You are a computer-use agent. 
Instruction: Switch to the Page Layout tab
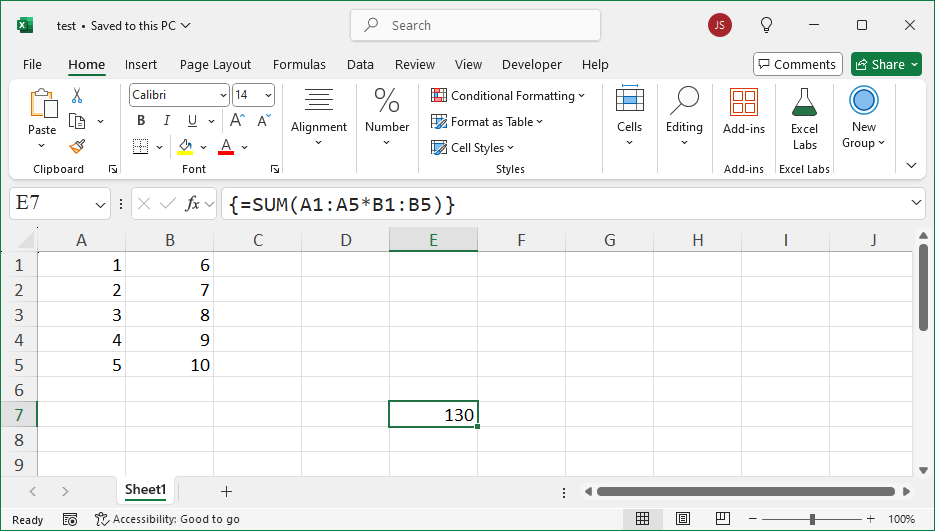(x=215, y=64)
